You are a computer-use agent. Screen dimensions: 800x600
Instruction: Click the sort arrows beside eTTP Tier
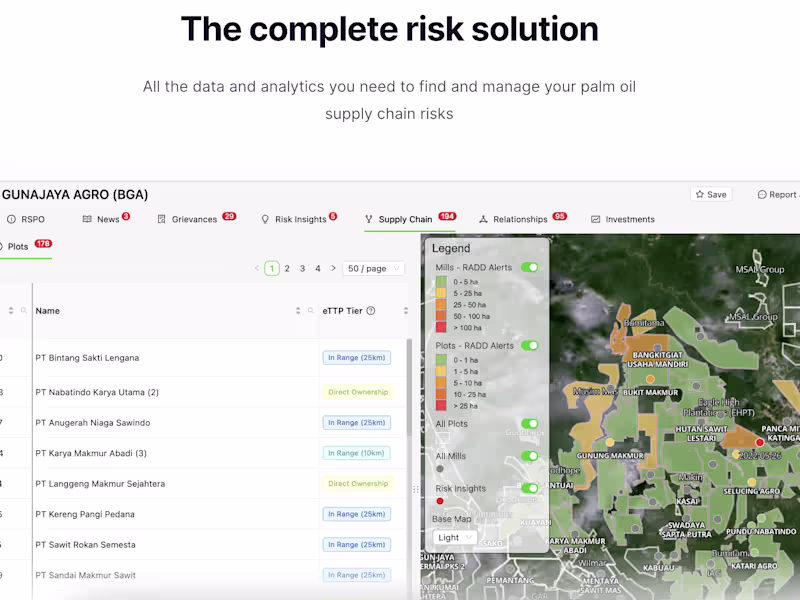tap(406, 311)
